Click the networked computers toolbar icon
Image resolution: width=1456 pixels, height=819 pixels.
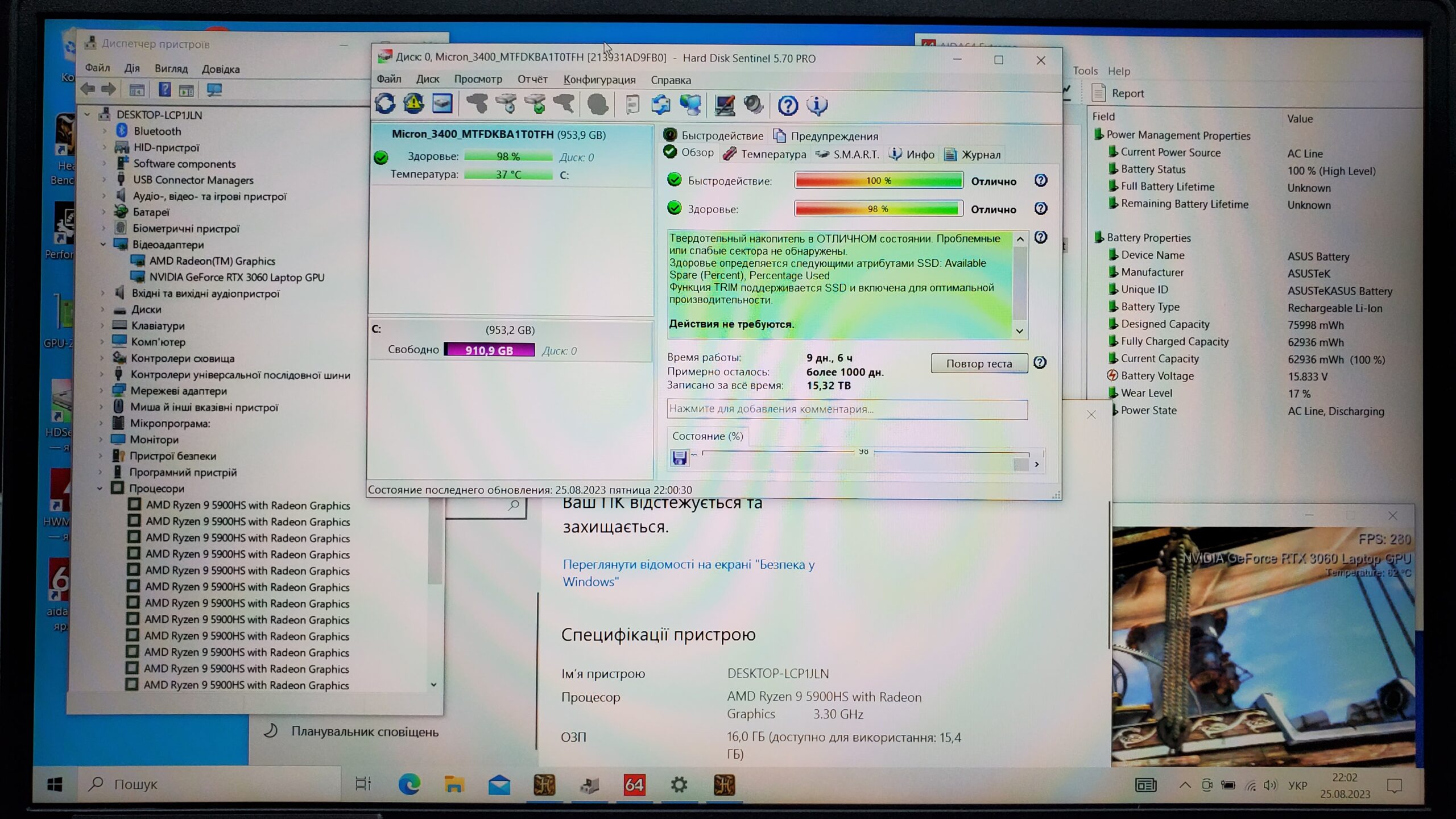(690, 105)
